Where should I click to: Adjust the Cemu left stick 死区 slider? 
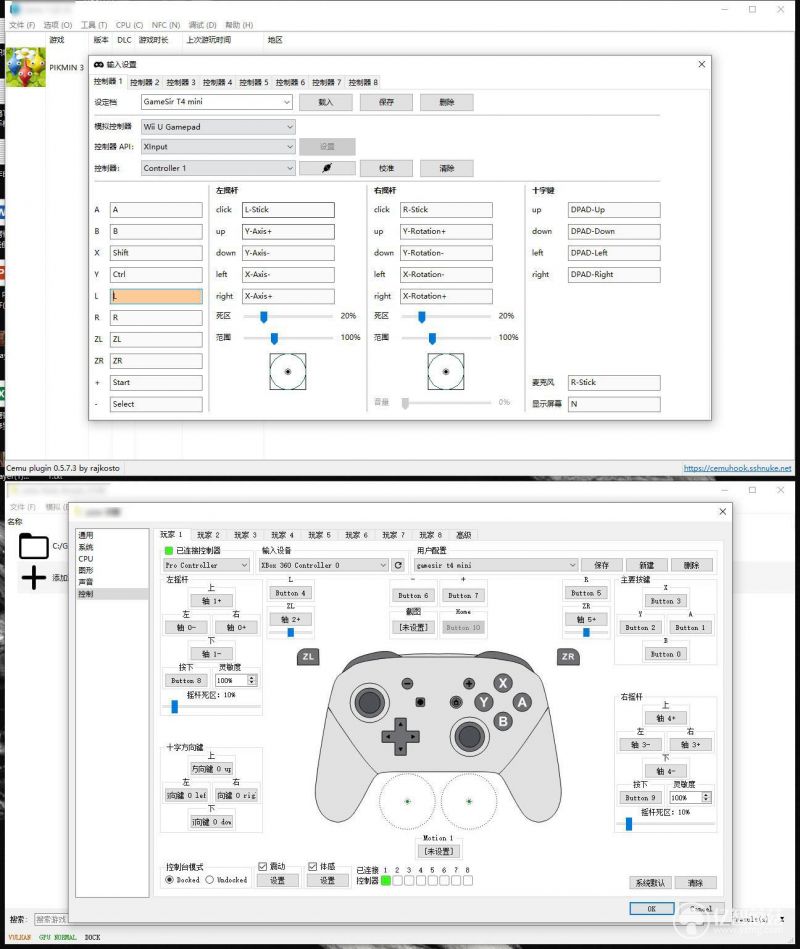tap(263, 317)
